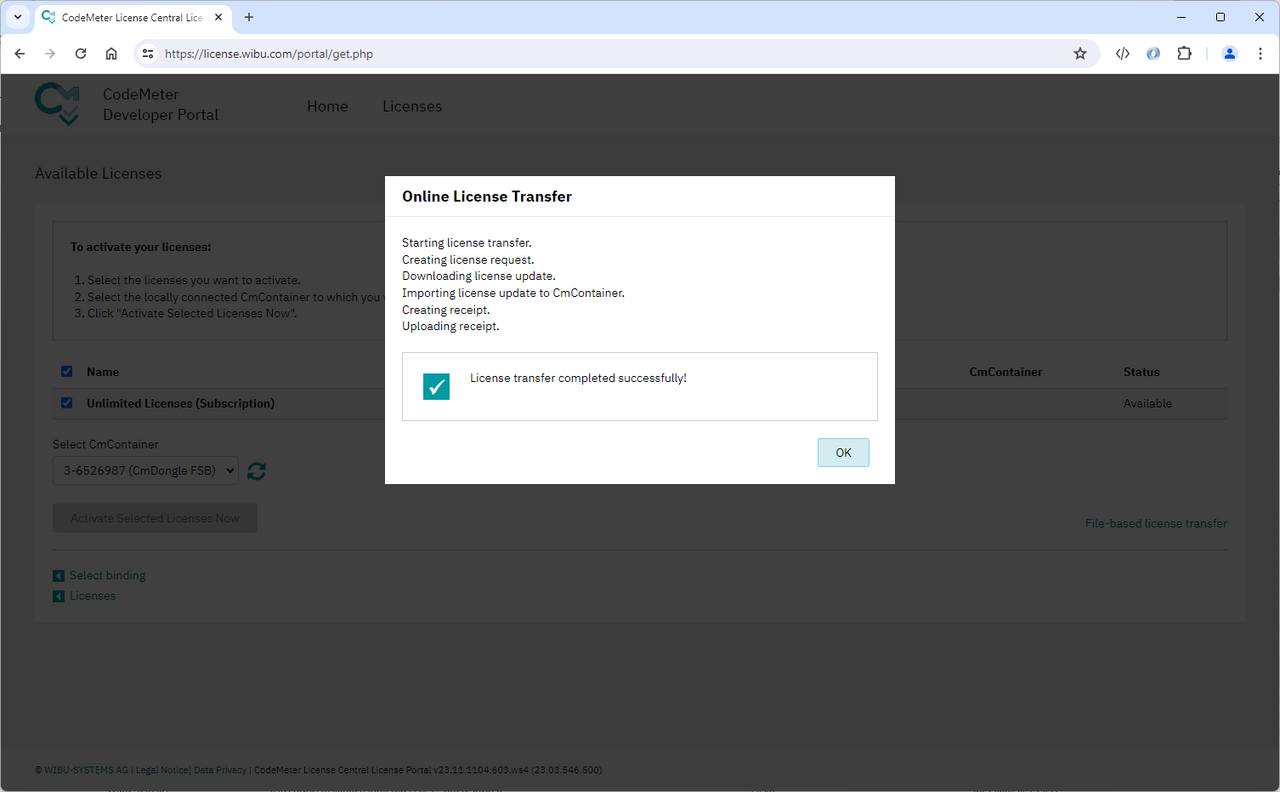Open the CodeMeter logo icon in the header
This screenshot has width=1280, height=792.
tap(57, 104)
